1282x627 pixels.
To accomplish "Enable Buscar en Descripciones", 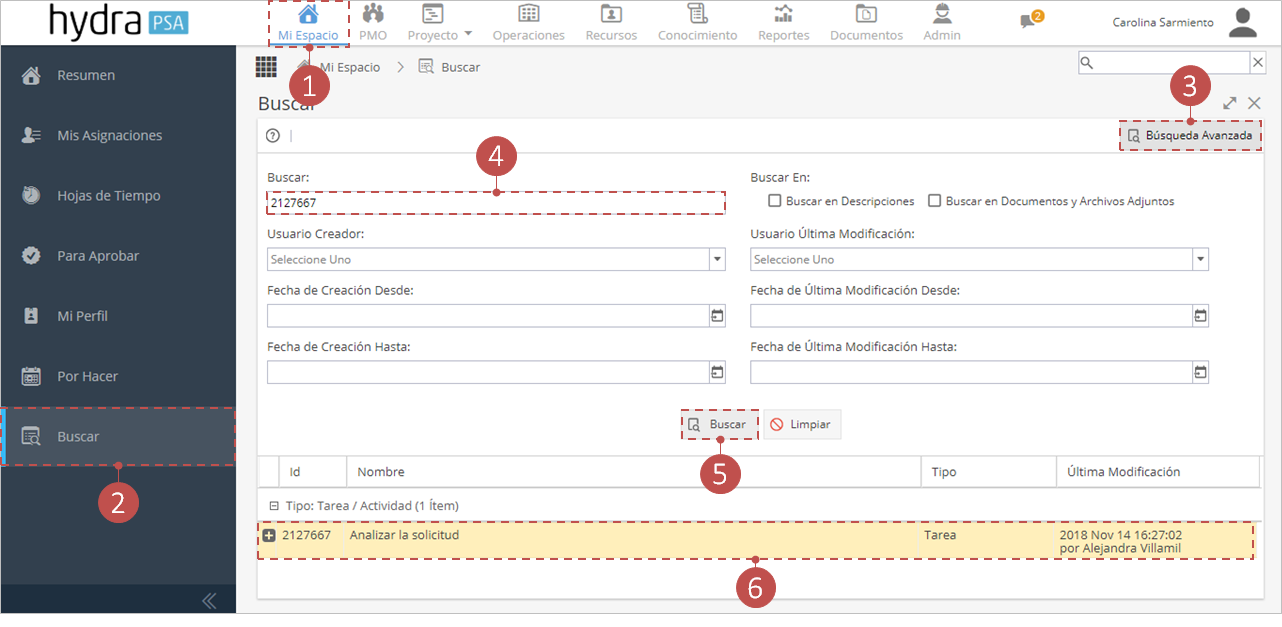I will [x=774, y=200].
